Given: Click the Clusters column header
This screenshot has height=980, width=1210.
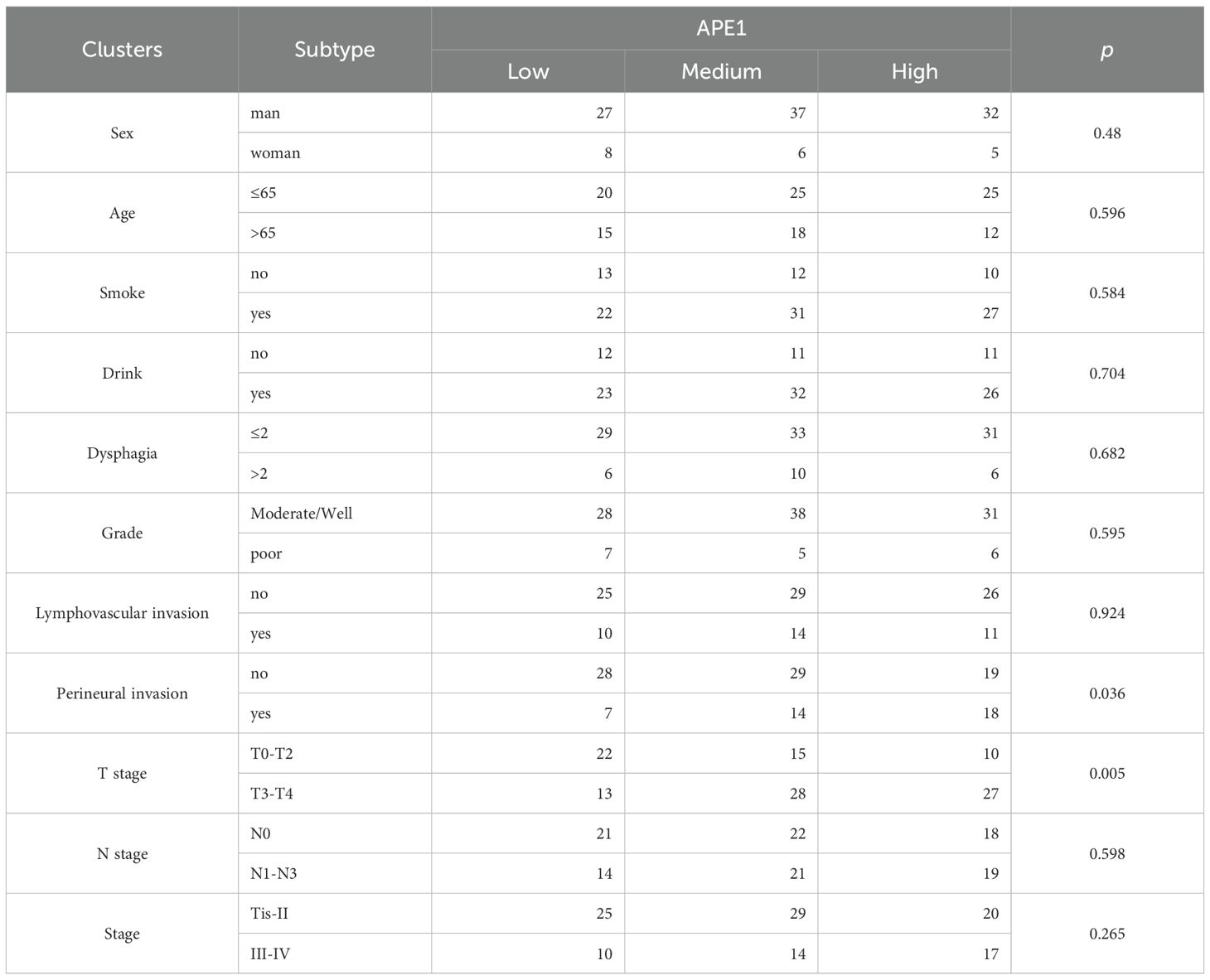Looking at the screenshot, I should tap(122, 50).
